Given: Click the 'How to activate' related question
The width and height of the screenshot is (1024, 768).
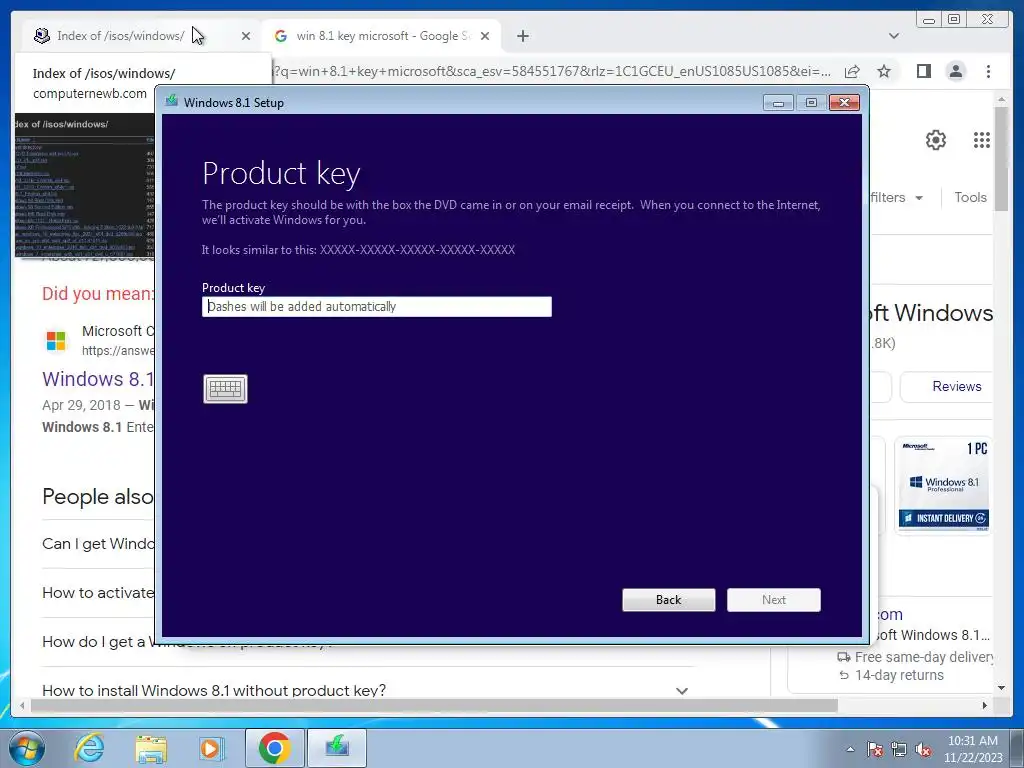Looking at the screenshot, I should tap(98, 593).
